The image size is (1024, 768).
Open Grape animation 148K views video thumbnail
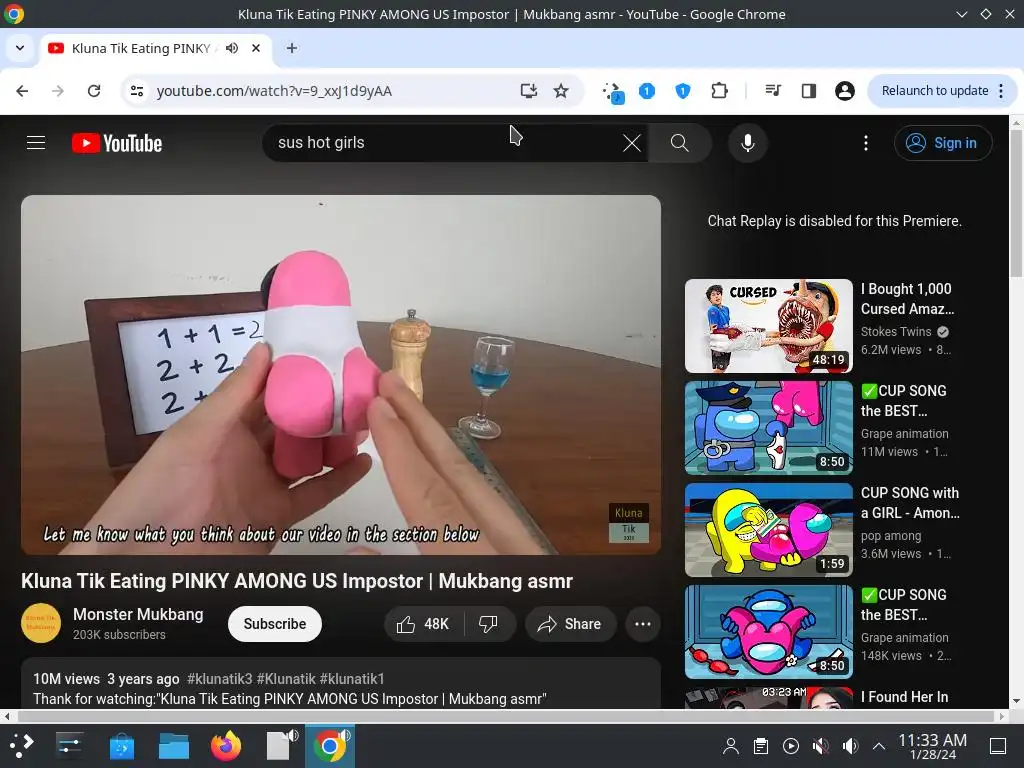tap(769, 632)
